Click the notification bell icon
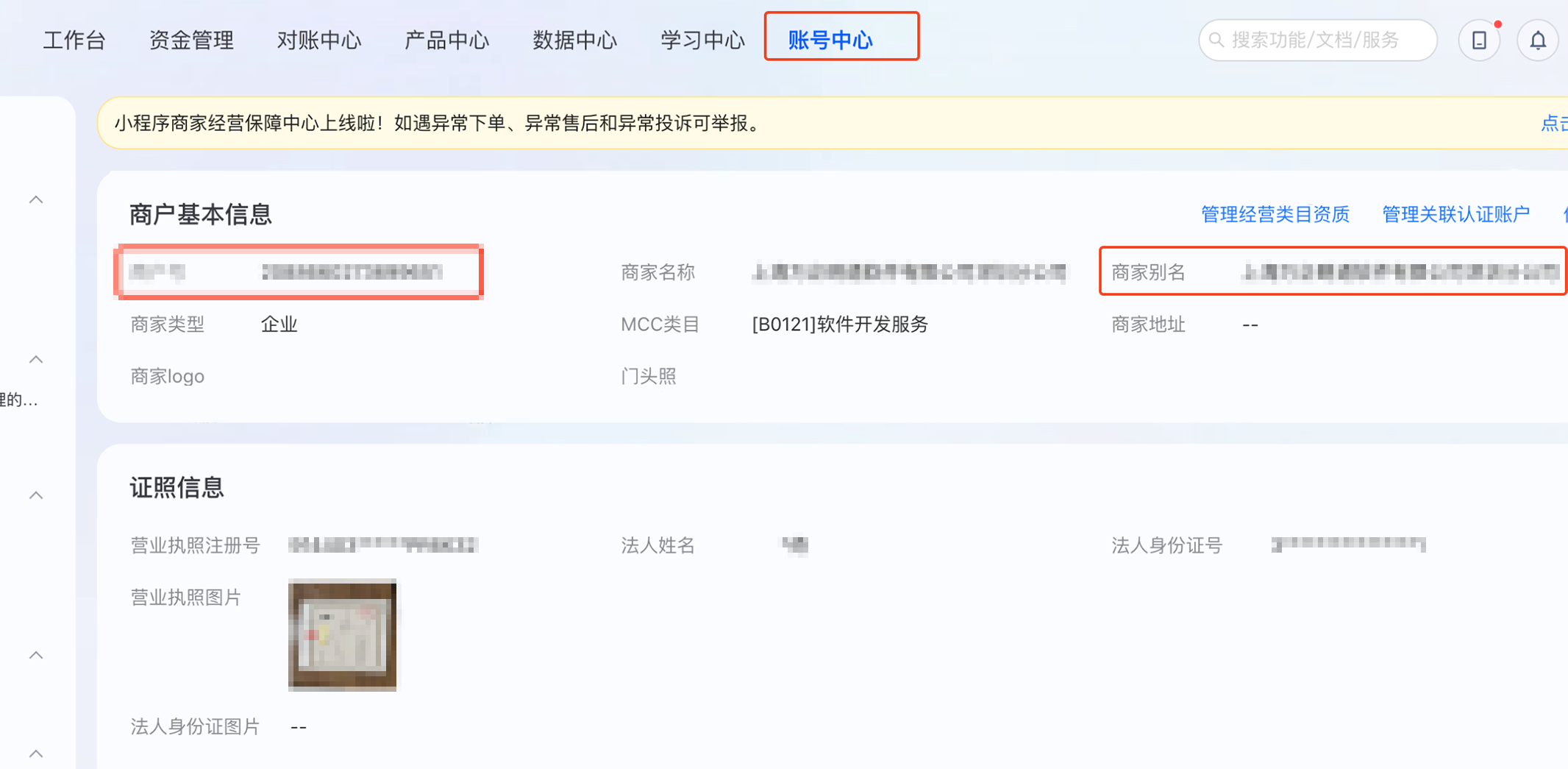Screen dimensions: 1568x769 (1537, 40)
